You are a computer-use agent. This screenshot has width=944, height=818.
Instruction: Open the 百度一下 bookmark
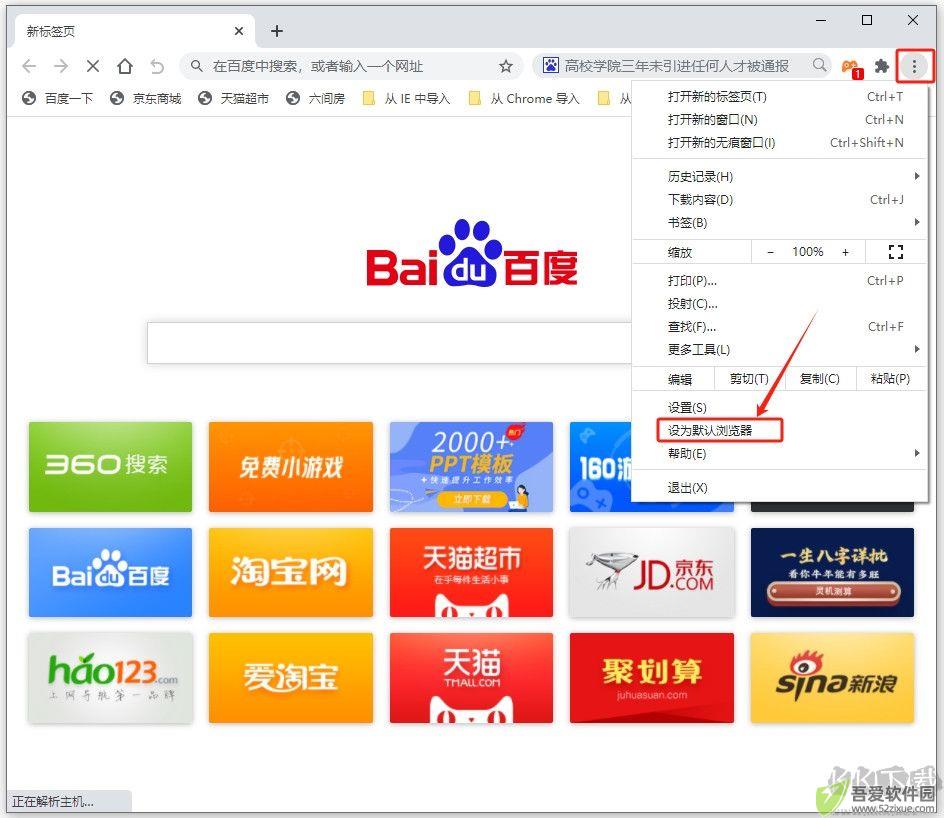click(58, 98)
